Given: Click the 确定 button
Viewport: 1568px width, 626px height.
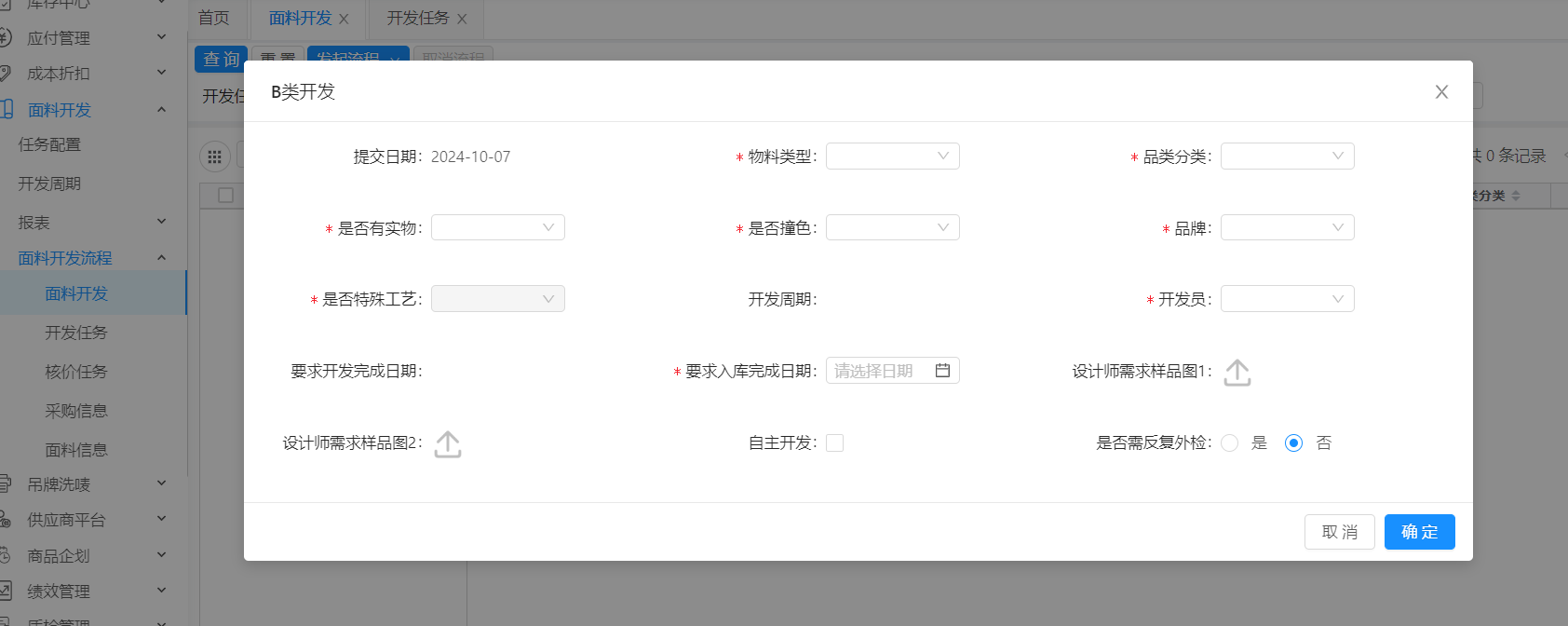Looking at the screenshot, I should tap(1419, 532).
